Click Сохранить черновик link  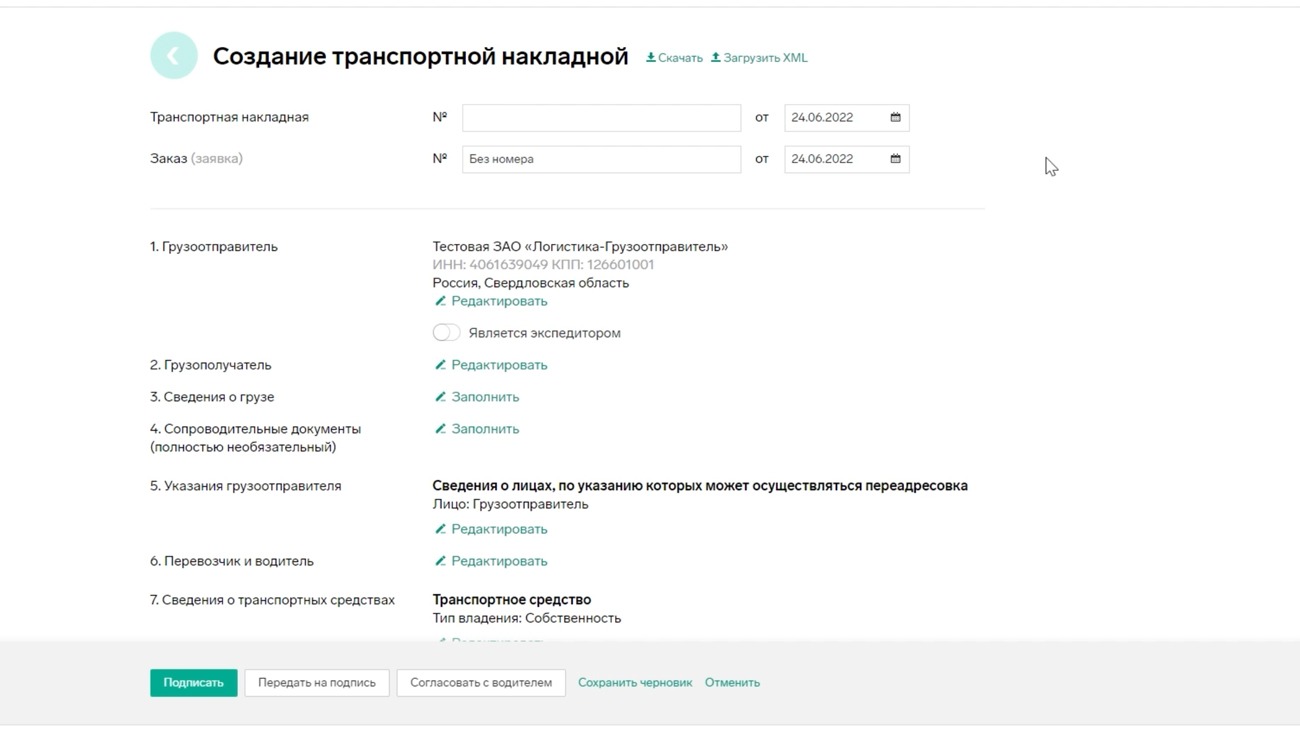(x=635, y=683)
